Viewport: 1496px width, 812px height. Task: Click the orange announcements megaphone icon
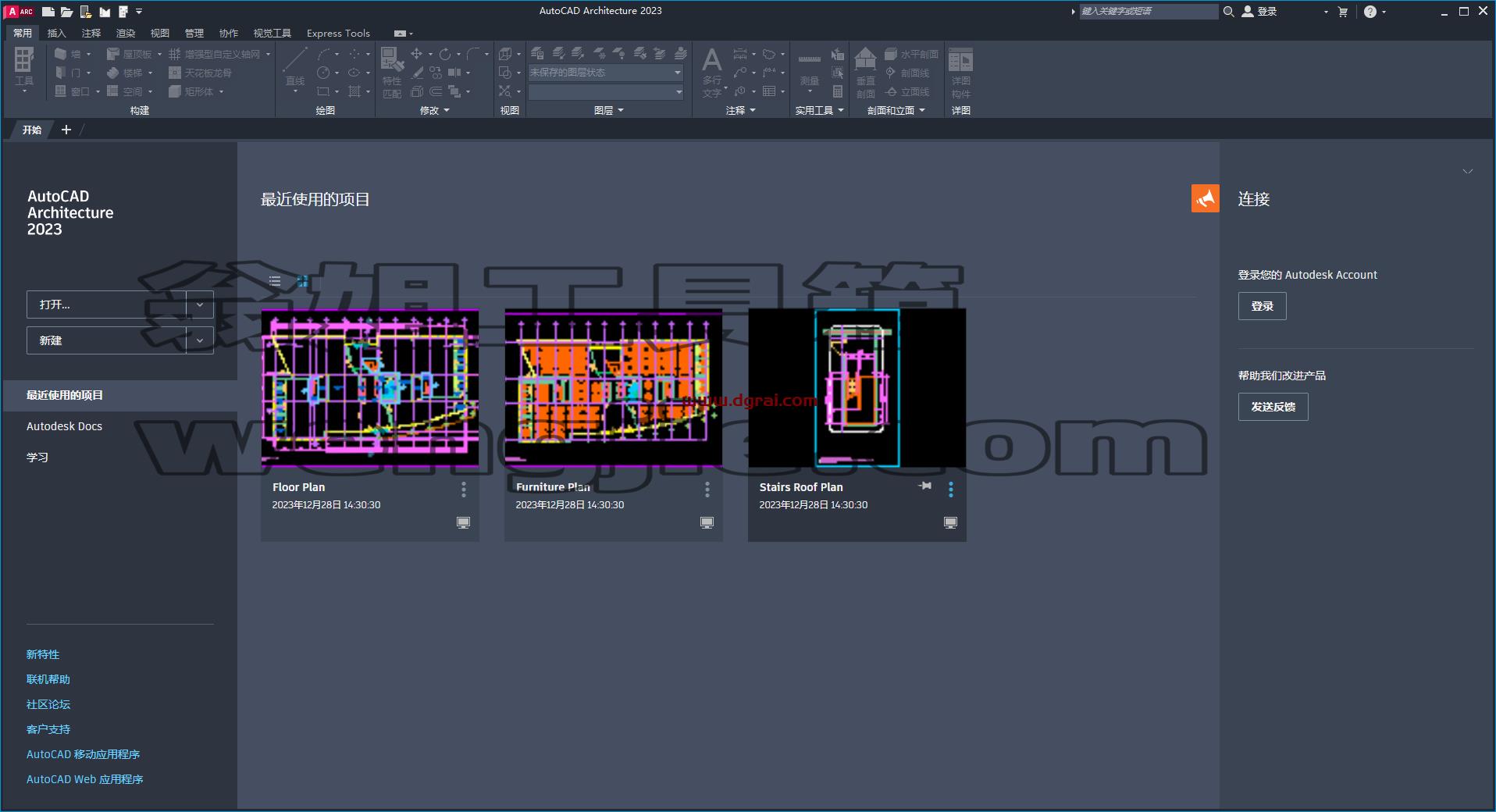[1205, 198]
